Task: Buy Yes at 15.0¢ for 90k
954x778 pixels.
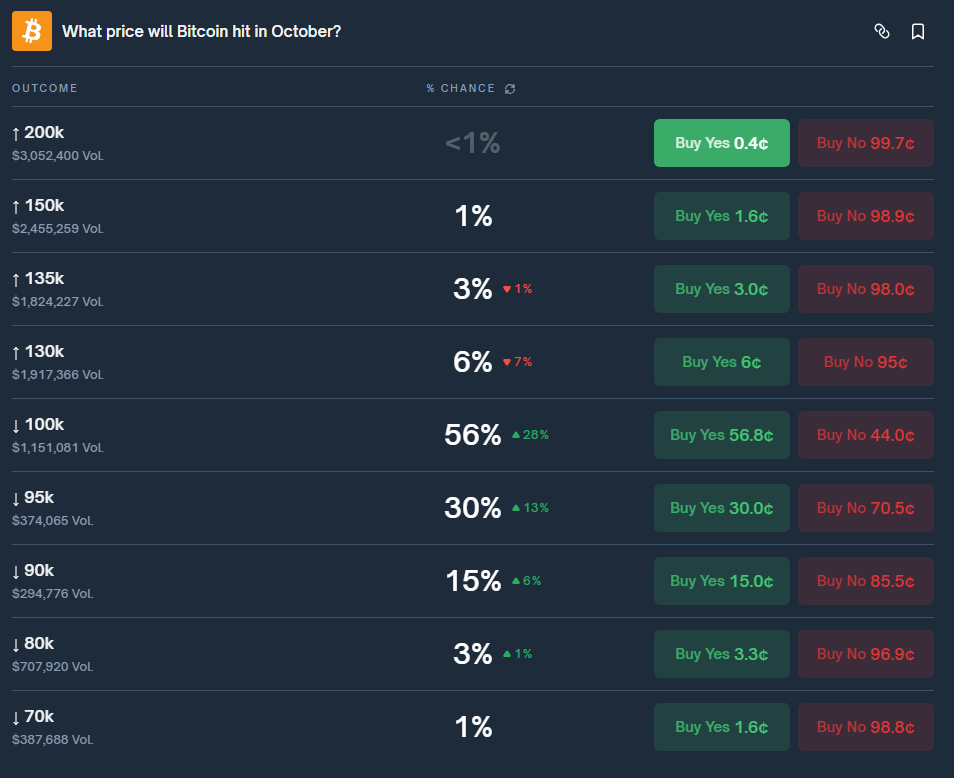Action: point(721,581)
